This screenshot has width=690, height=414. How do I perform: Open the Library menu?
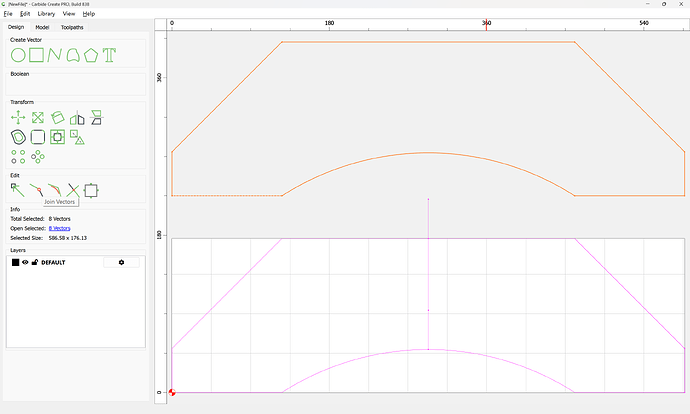click(x=46, y=14)
